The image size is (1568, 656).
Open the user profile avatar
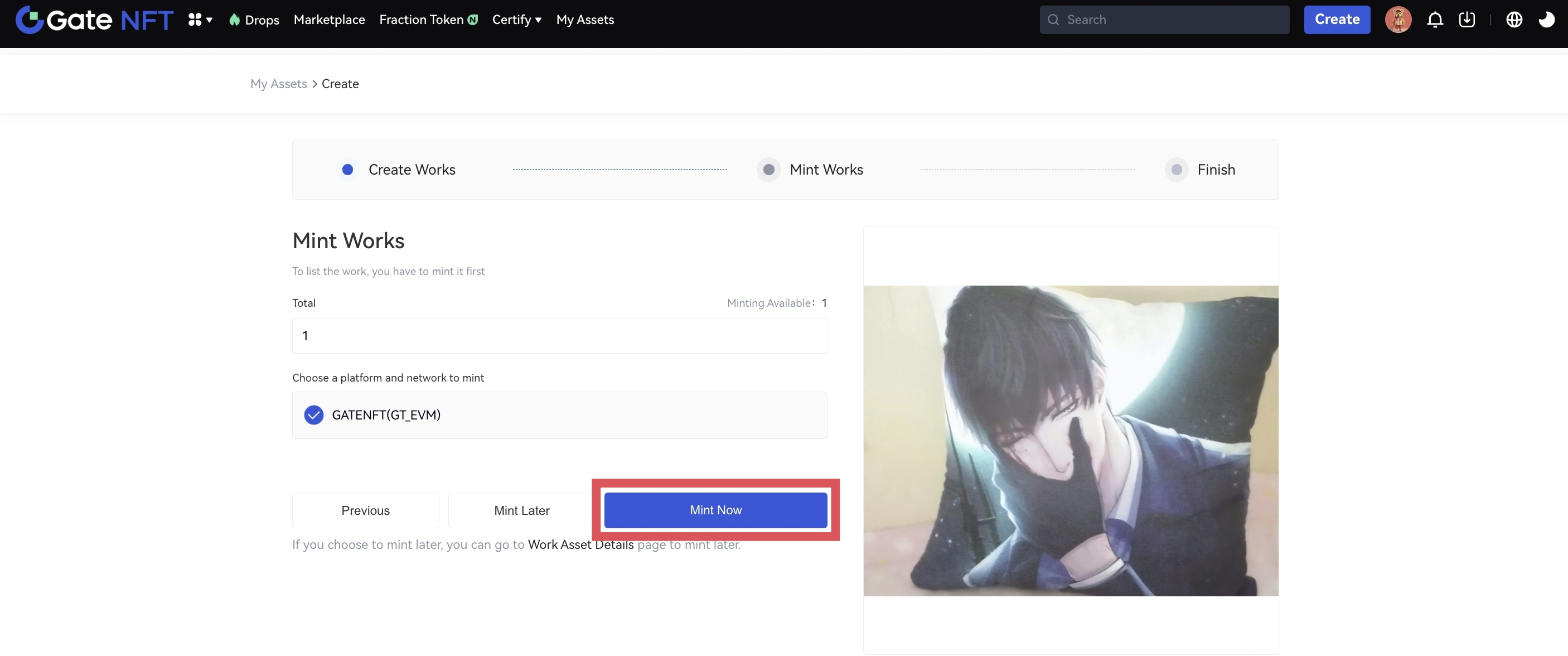coord(1398,20)
